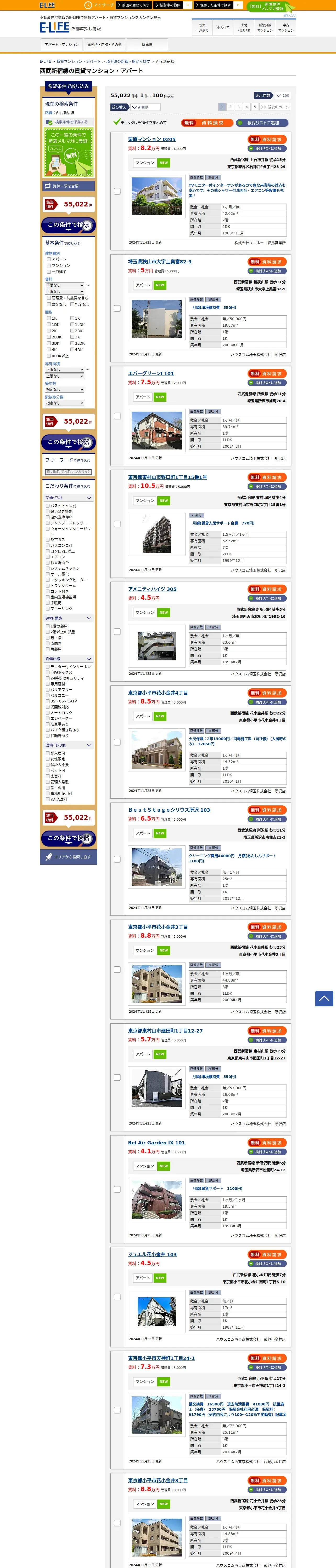Open 中古住宅 menu item
Image resolution: width=336 pixels, height=1568 pixels.
click(x=223, y=27)
